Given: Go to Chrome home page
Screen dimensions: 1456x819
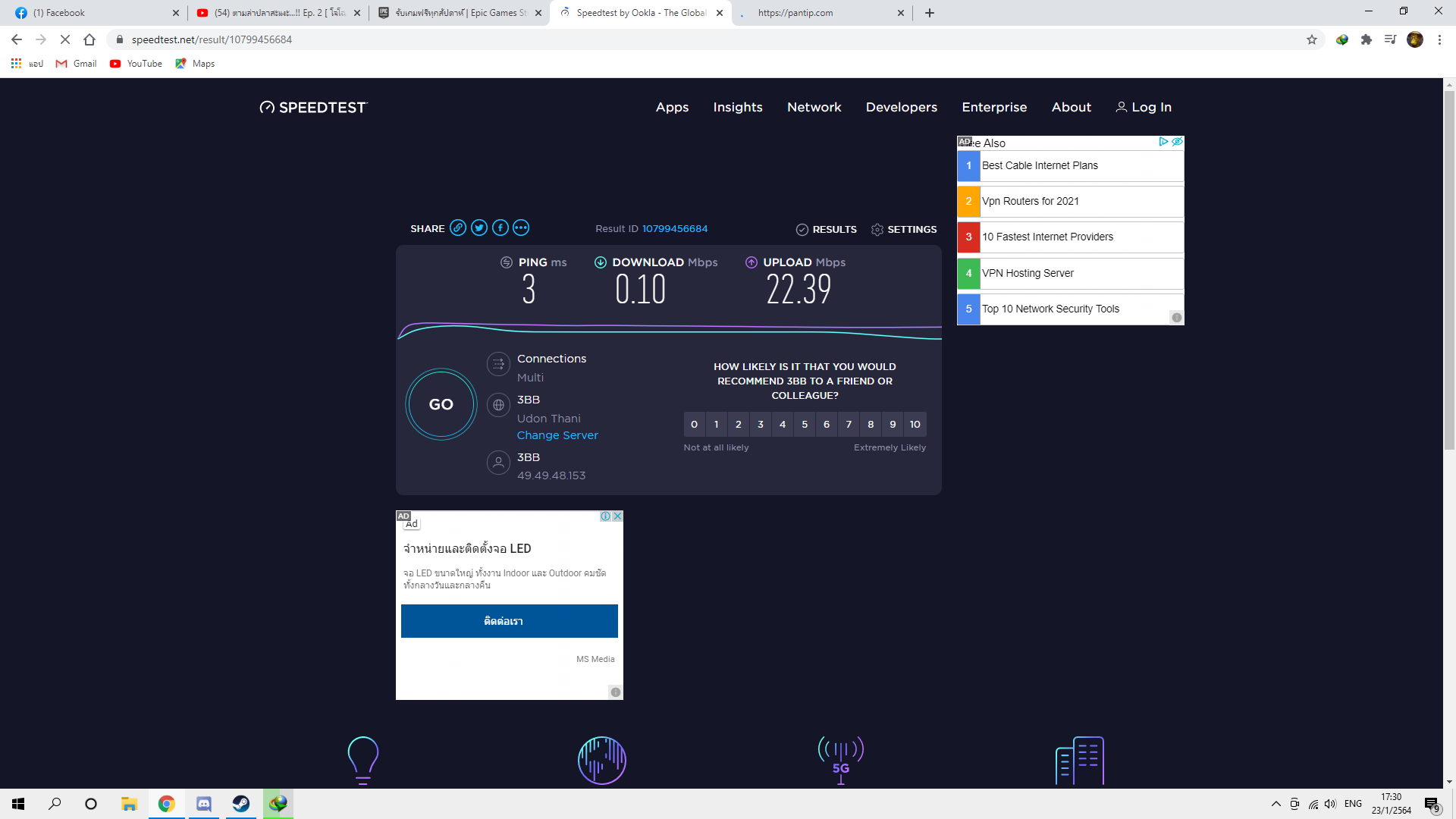Looking at the screenshot, I should point(89,39).
